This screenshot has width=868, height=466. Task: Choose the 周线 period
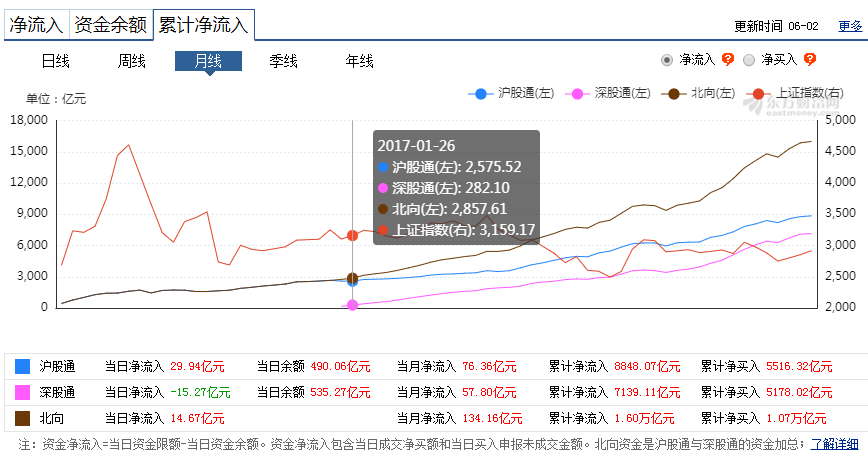[x=132, y=61]
